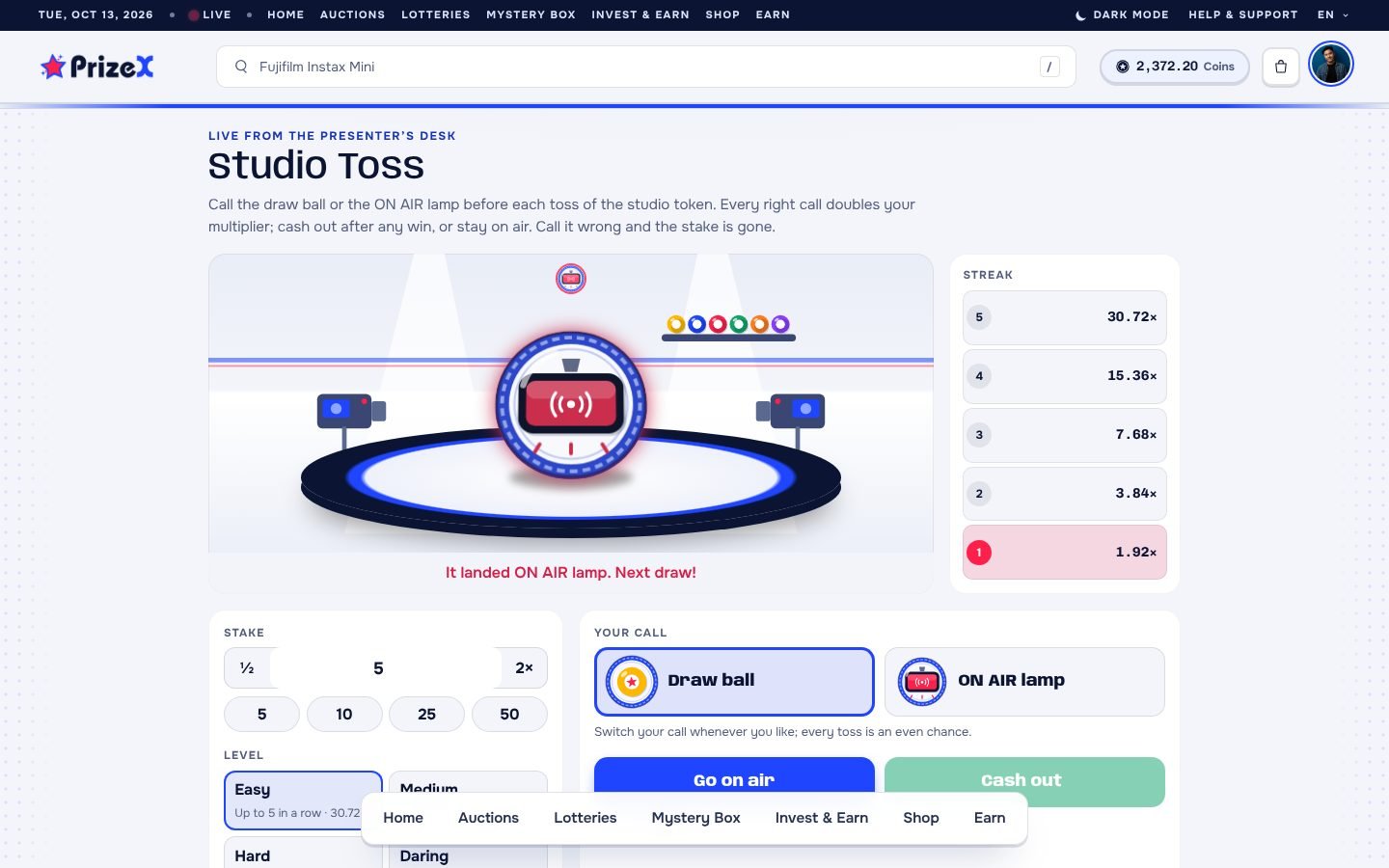Viewport: 1389px width, 868px height.
Task: Open the shopping bag icon
Action: [1281, 67]
